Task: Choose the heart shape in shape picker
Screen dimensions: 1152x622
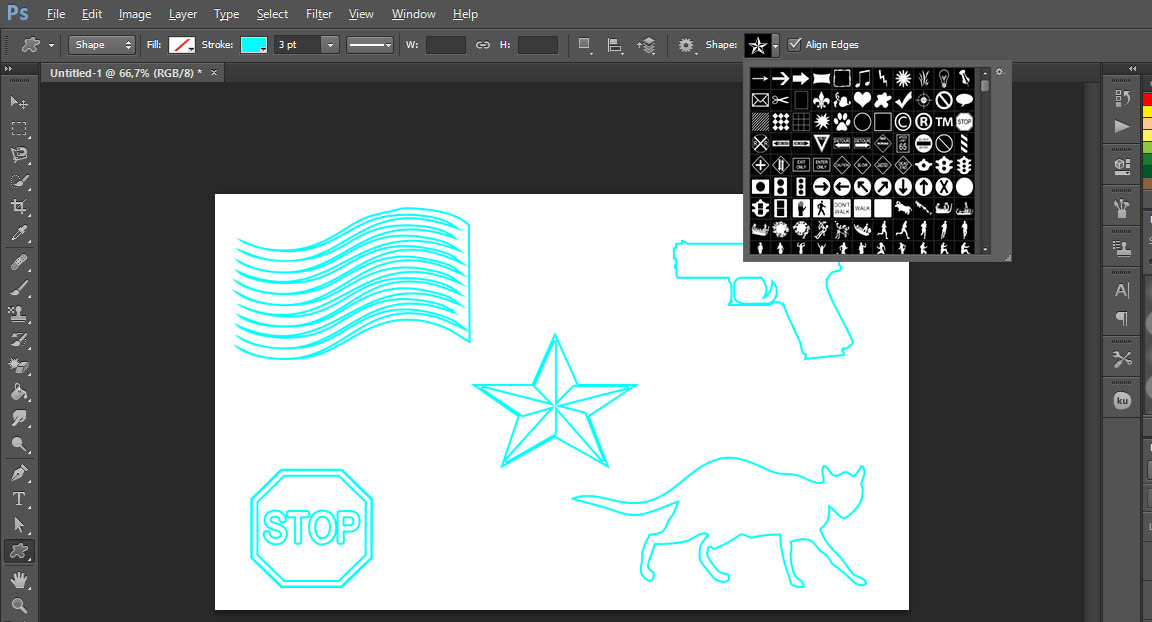Action: point(862,100)
